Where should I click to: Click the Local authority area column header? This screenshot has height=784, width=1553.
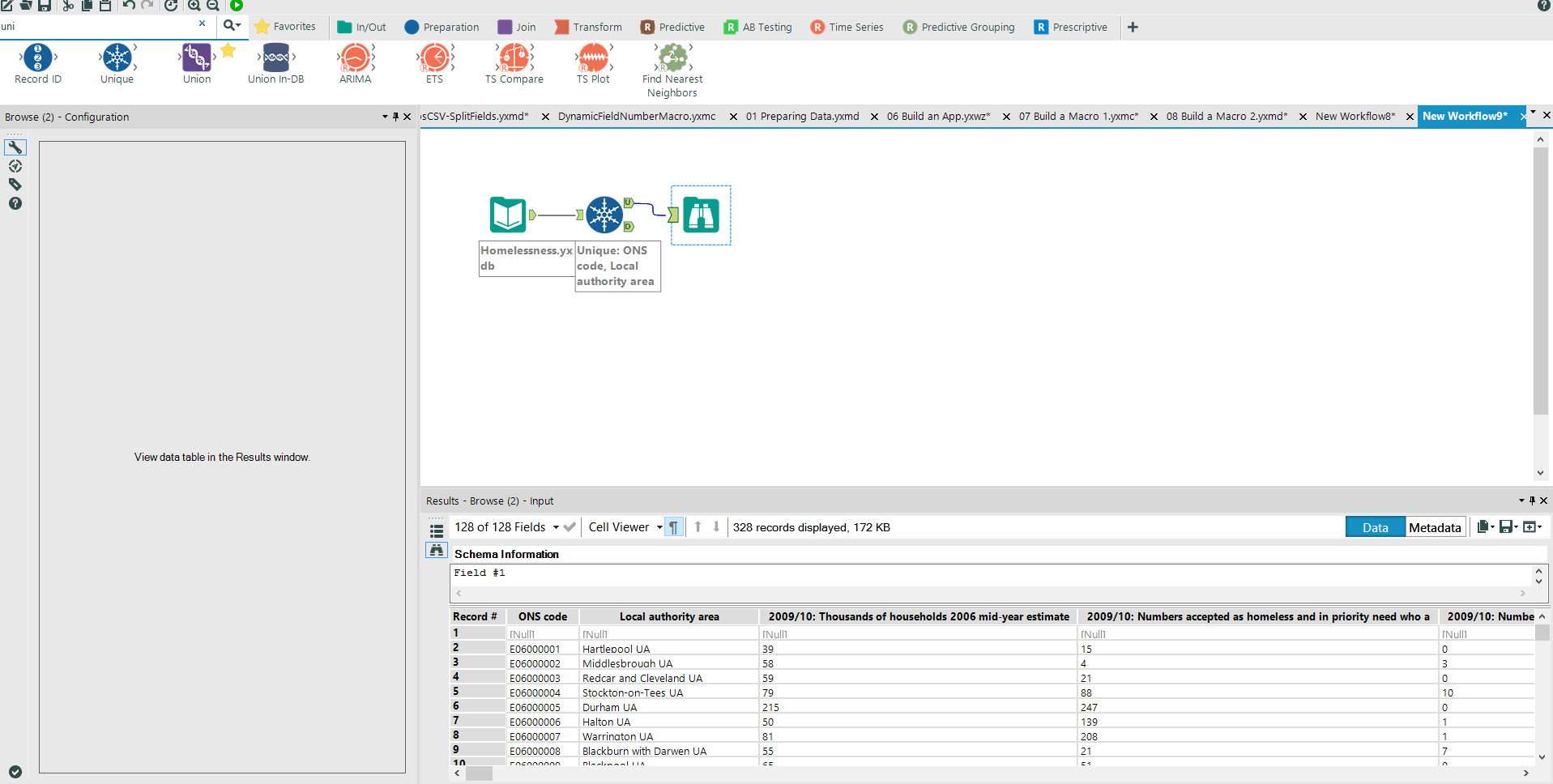pos(668,616)
